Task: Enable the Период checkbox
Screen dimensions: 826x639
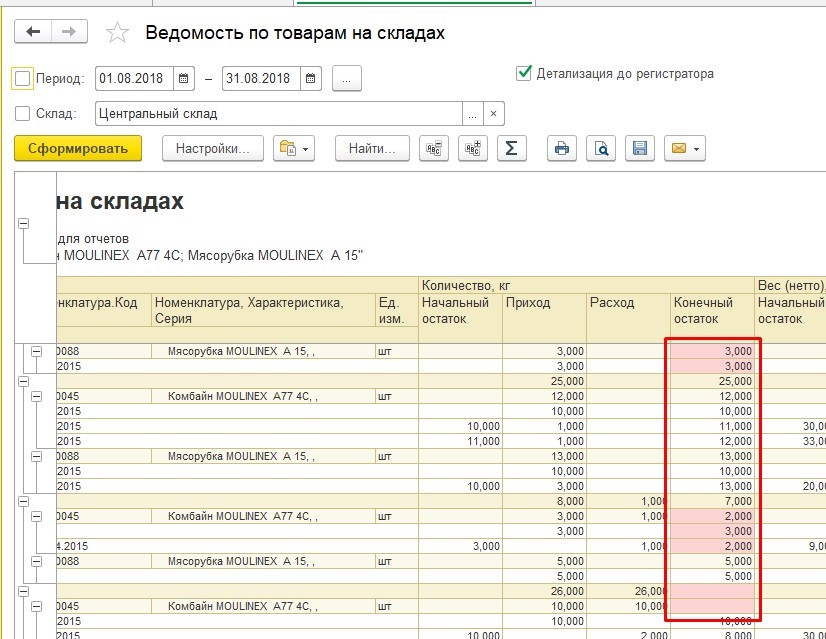Action: pos(23,78)
